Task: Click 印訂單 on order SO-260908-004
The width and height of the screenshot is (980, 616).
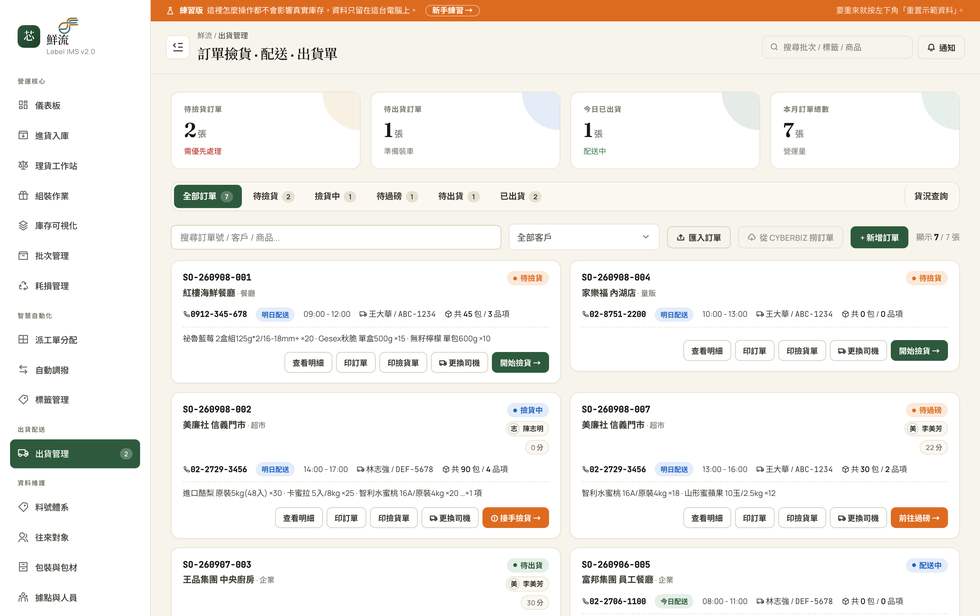Action: [754, 351]
